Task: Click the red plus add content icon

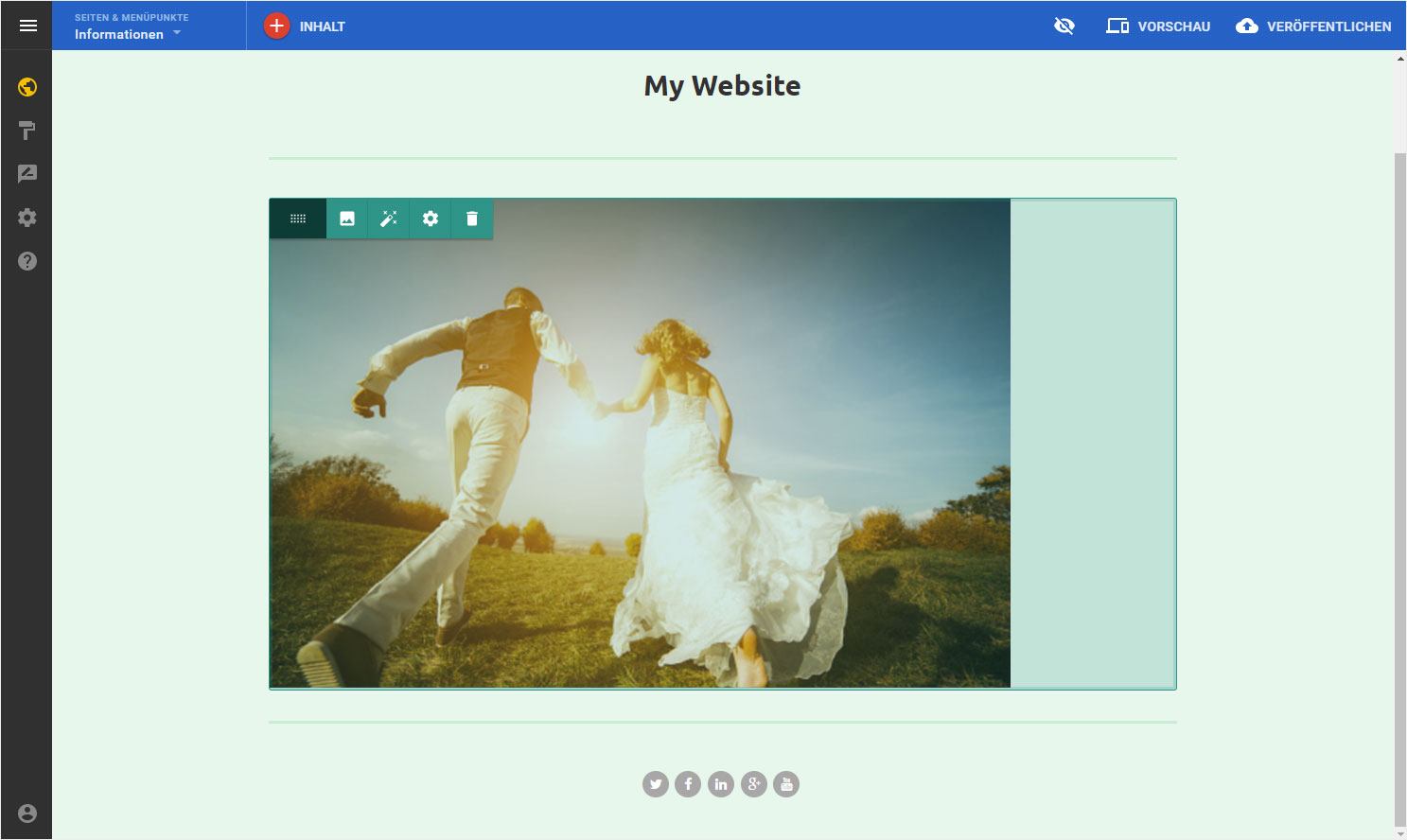Action: (276, 26)
